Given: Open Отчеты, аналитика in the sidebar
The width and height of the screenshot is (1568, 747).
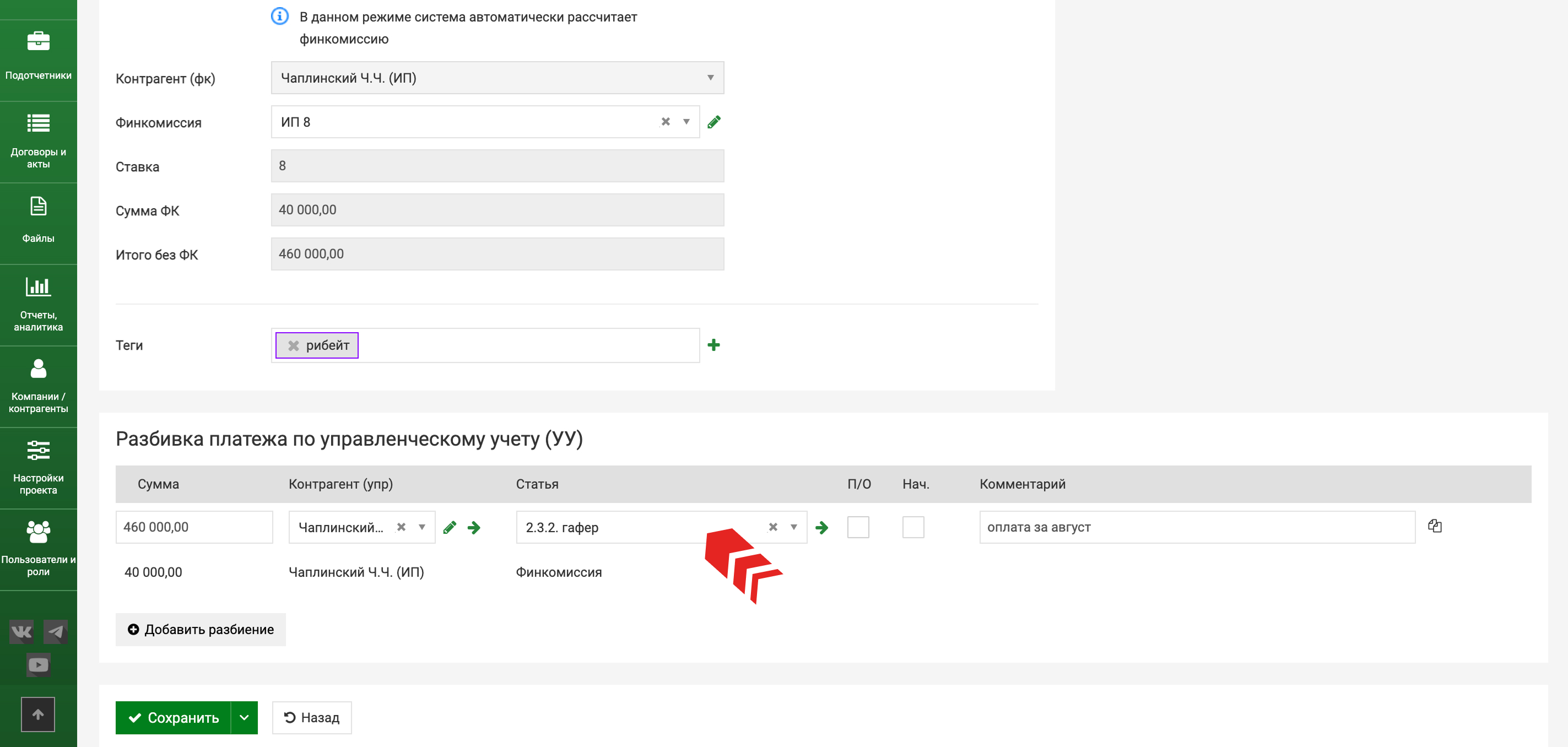Looking at the screenshot, I should tap(39, 305).
